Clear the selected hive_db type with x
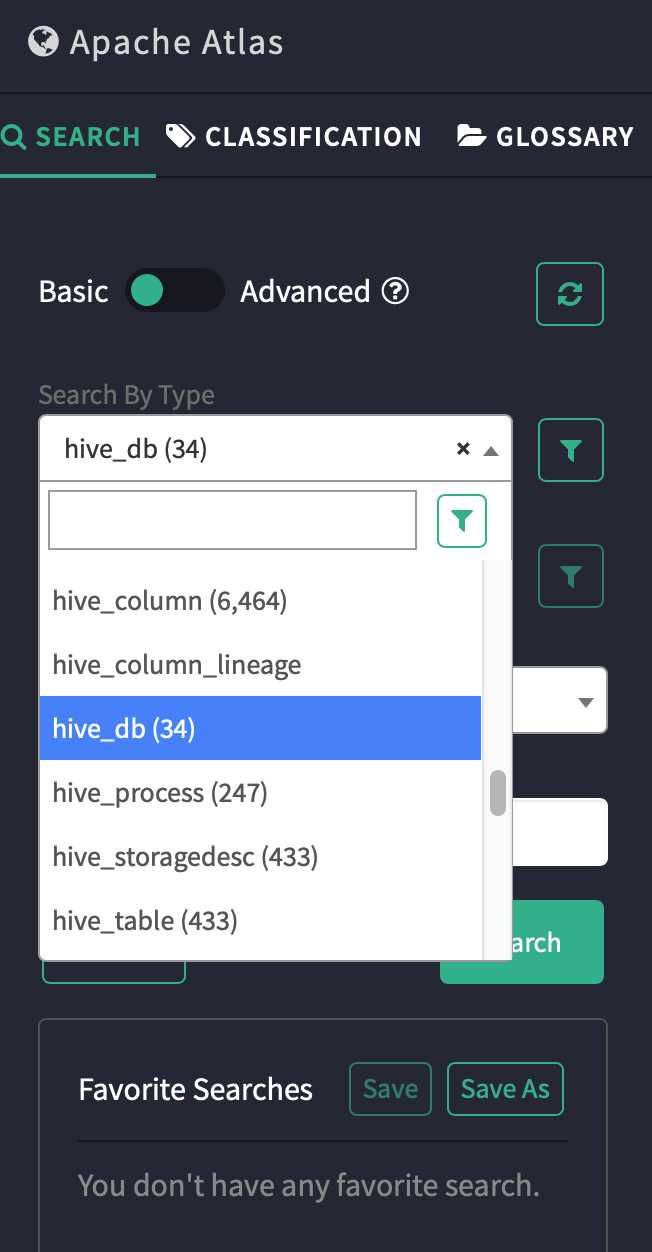The width and height of the screenshot is (652, 1252). coord(463,449)
